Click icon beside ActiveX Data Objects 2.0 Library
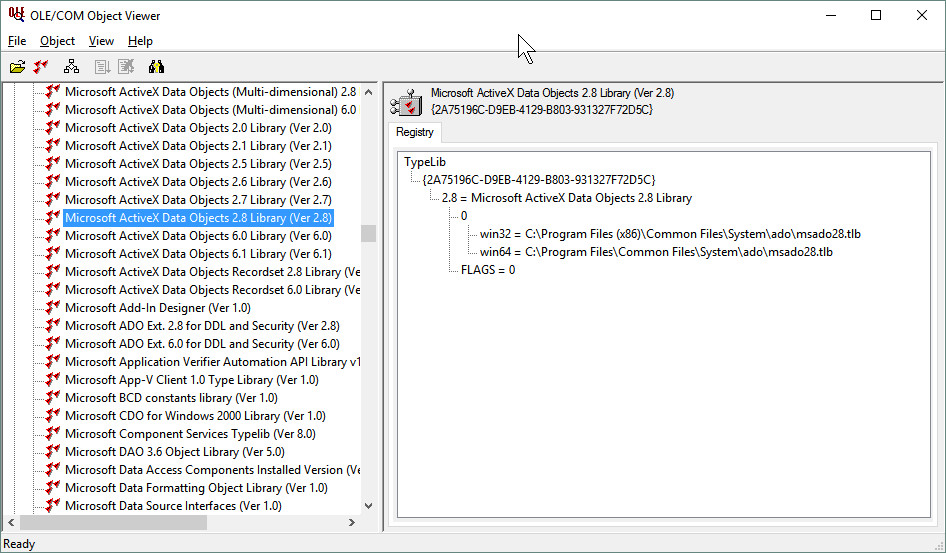Screen dimensions: 946x553 pyautogui.click(x=53, y=127)
